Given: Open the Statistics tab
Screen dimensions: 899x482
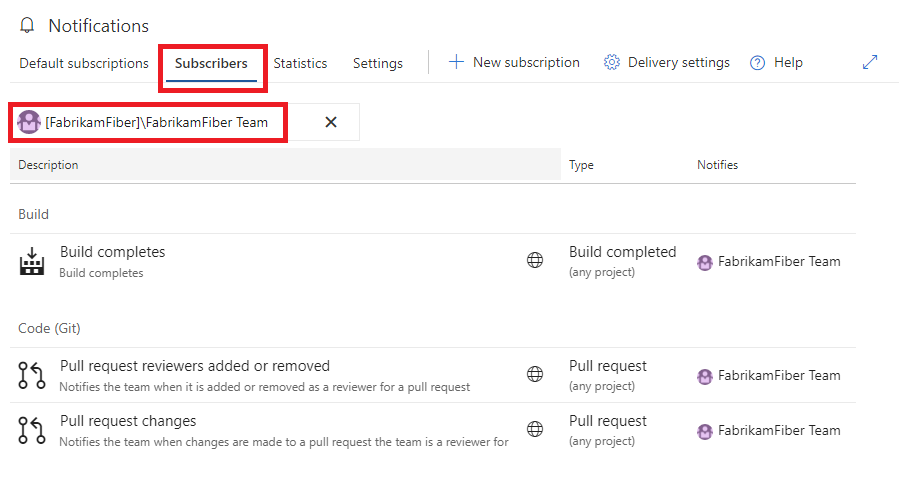Looking at the screenshot, I should (x=300, y=63).
